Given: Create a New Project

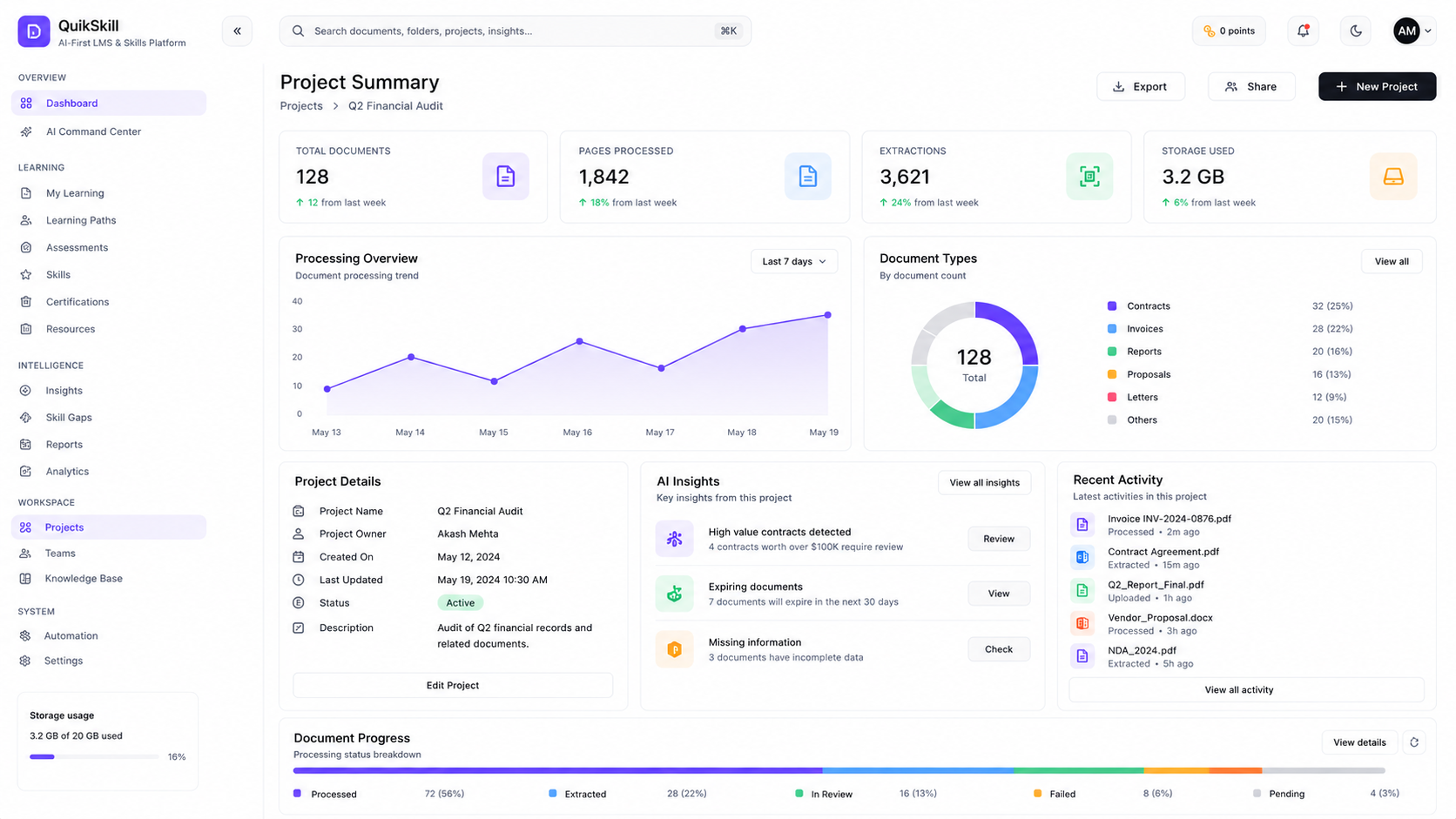Looking at the screenshot, I should [1377, 86].
